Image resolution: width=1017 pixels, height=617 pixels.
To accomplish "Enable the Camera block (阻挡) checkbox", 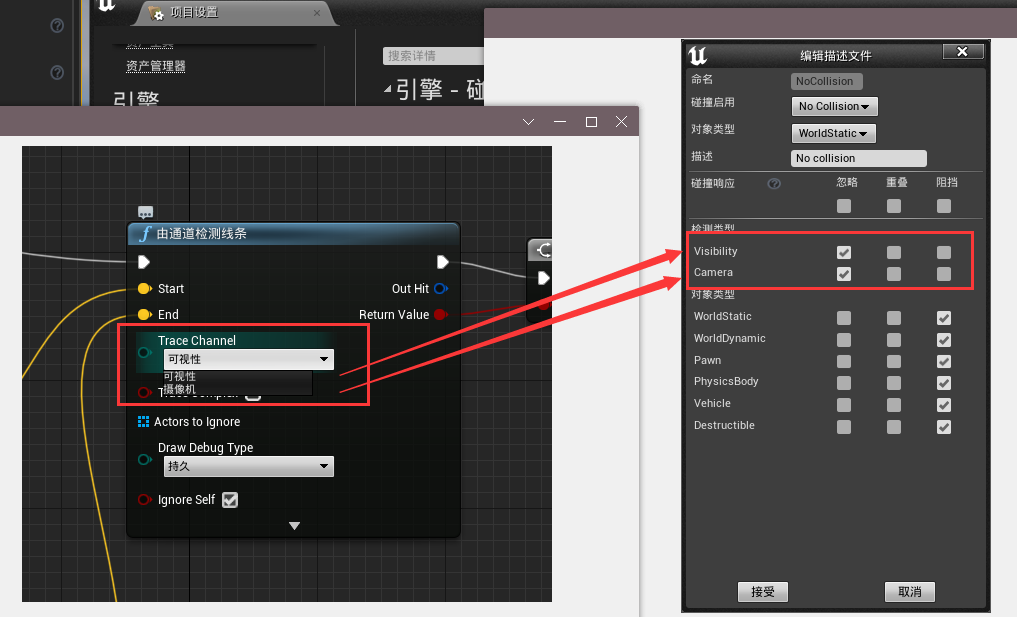I will click(x=943, y=273).
